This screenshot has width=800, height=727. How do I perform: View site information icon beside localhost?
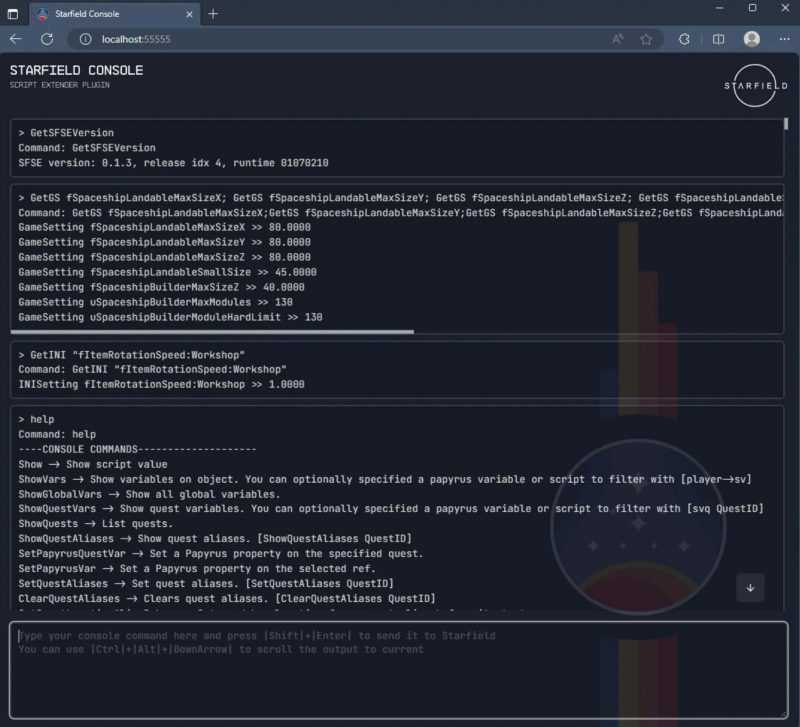click(85, 39)
